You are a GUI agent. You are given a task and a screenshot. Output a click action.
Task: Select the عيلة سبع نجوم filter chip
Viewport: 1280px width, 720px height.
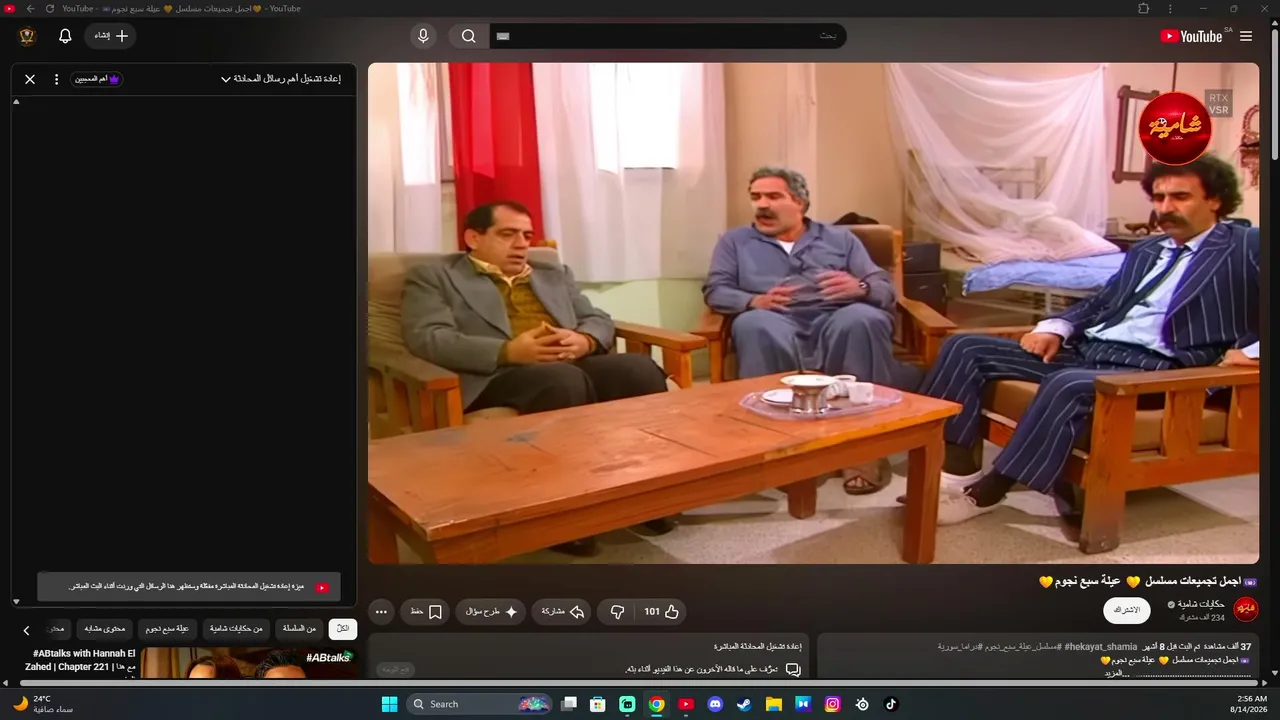tap(167, 629)
